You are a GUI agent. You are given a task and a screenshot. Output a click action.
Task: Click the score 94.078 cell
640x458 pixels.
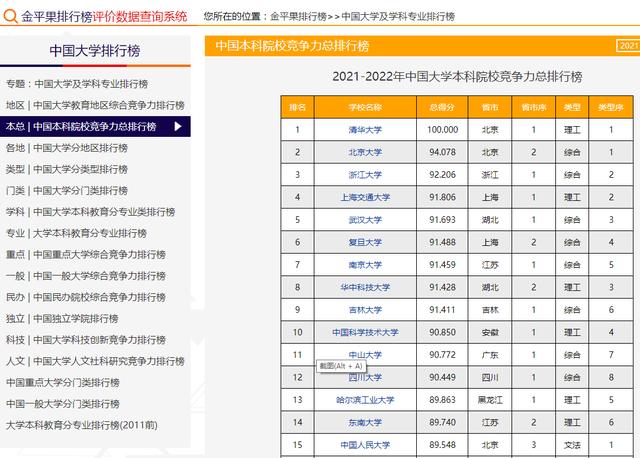pyautogui.click(x=442, y=152)
